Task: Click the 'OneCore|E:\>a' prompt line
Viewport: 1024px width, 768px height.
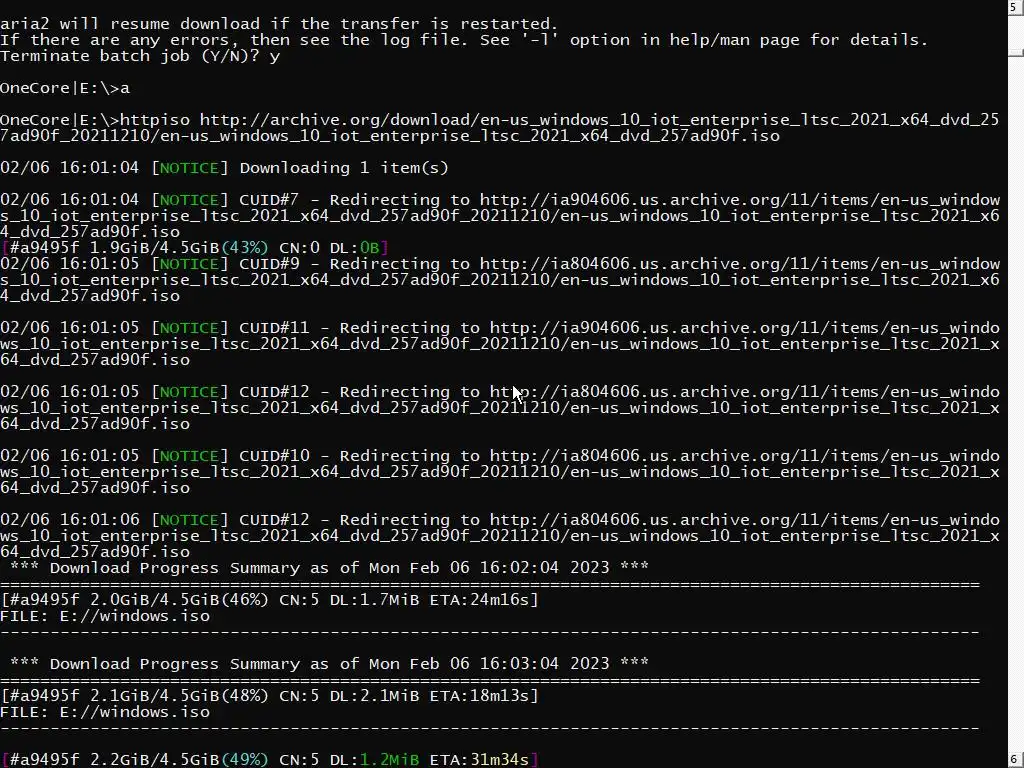Action: (x=65, y=88)
